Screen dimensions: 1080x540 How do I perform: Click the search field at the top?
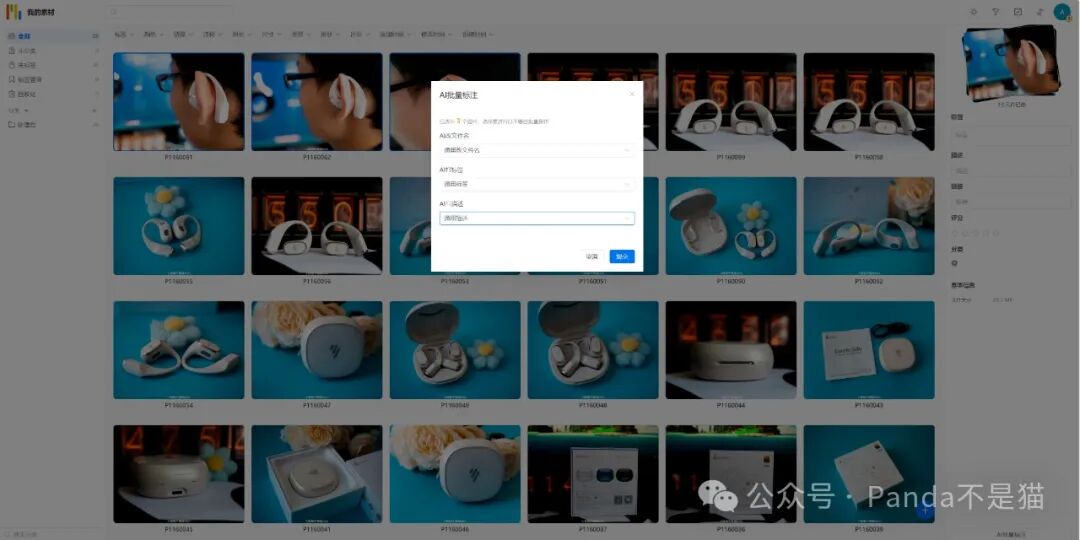(x=171, y=12)
